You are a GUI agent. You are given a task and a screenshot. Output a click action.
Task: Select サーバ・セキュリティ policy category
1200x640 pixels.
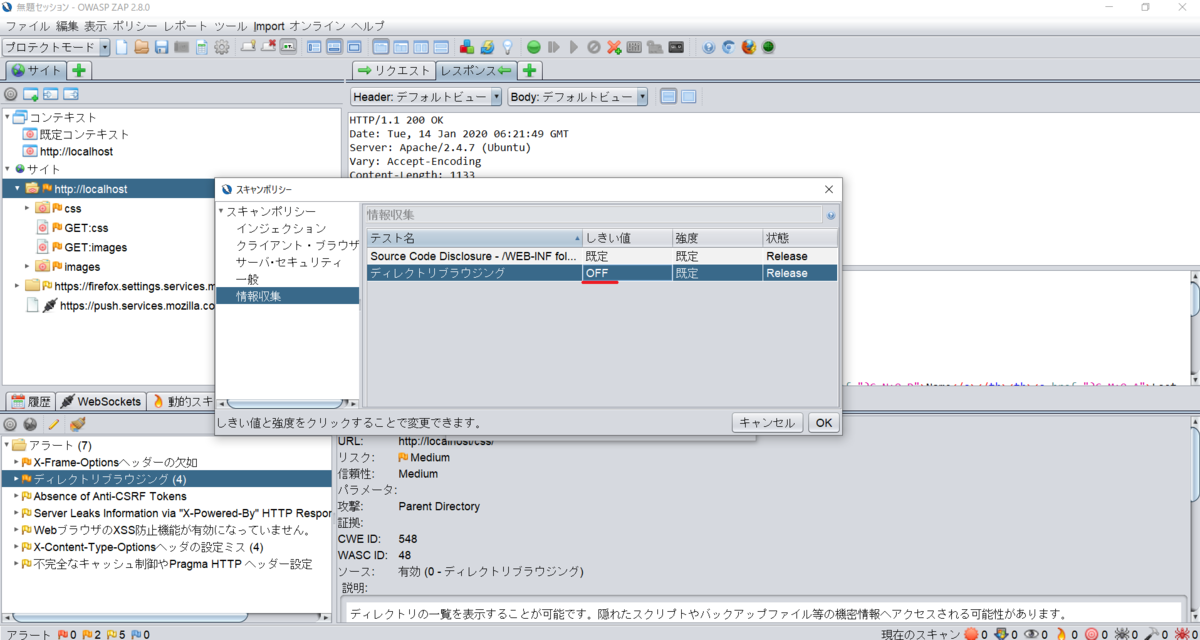pyautogui.click(x=289, y=262)
